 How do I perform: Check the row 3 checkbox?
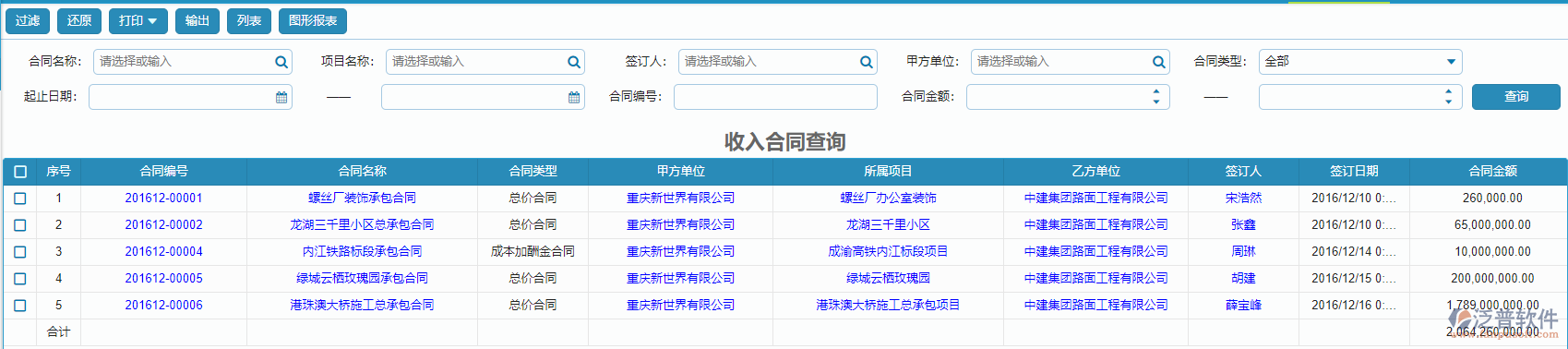(x=20, y=252)
